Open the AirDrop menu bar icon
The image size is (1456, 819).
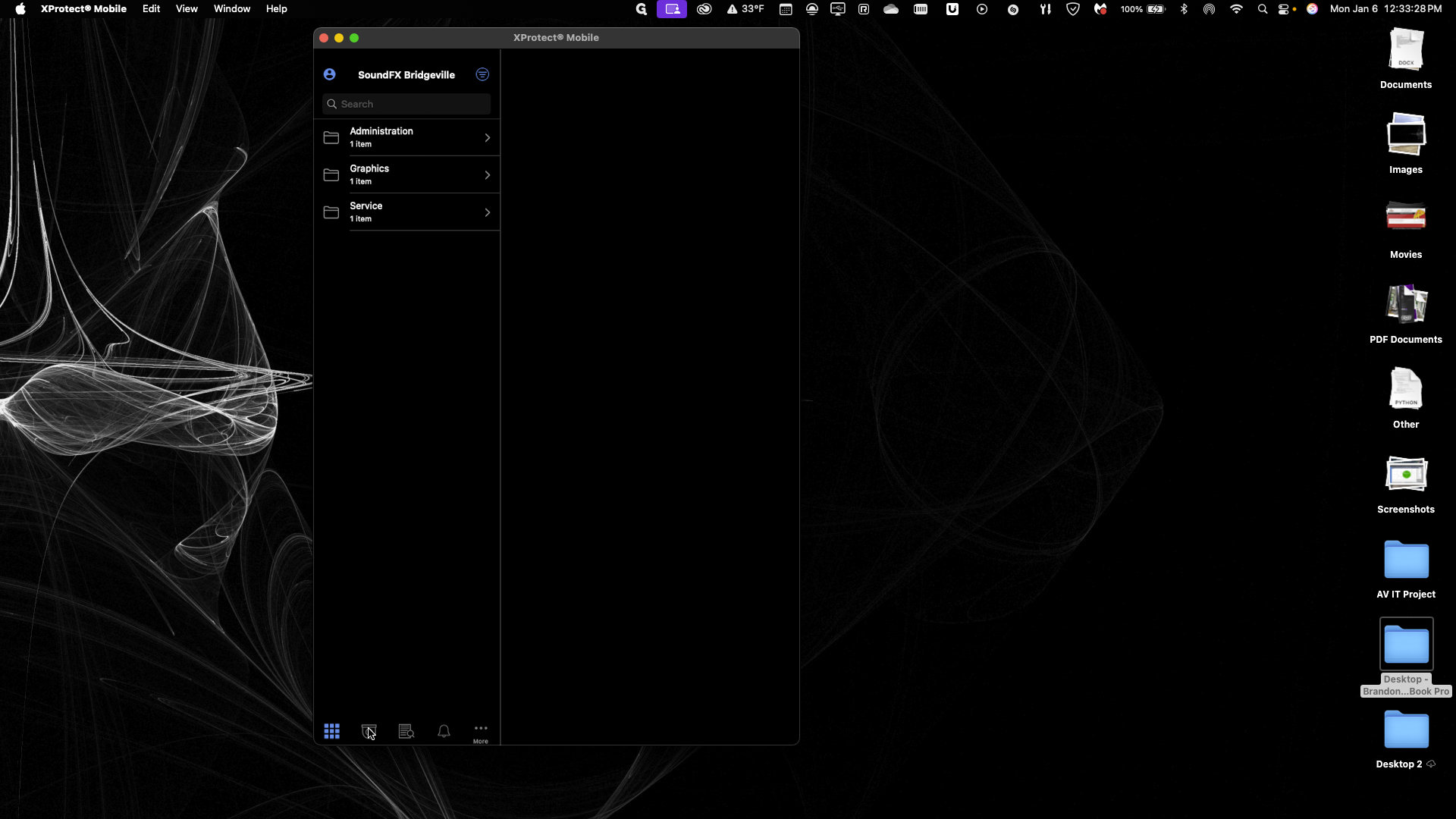click(1210, 9)
